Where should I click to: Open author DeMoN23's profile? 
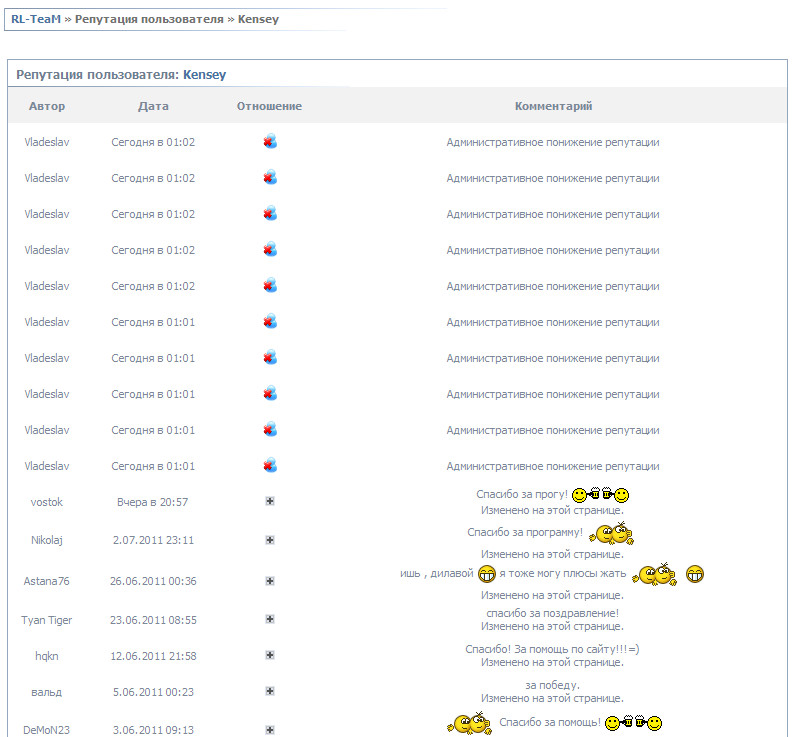point(47,730)
